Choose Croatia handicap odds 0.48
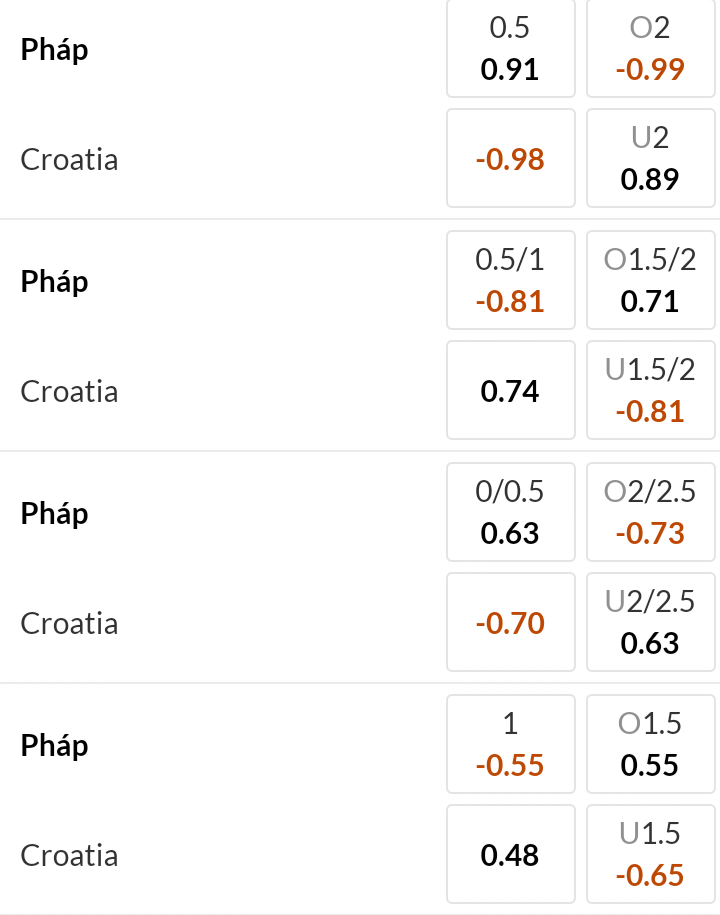This screenshot has width=720, height=915. coord(510,855)
